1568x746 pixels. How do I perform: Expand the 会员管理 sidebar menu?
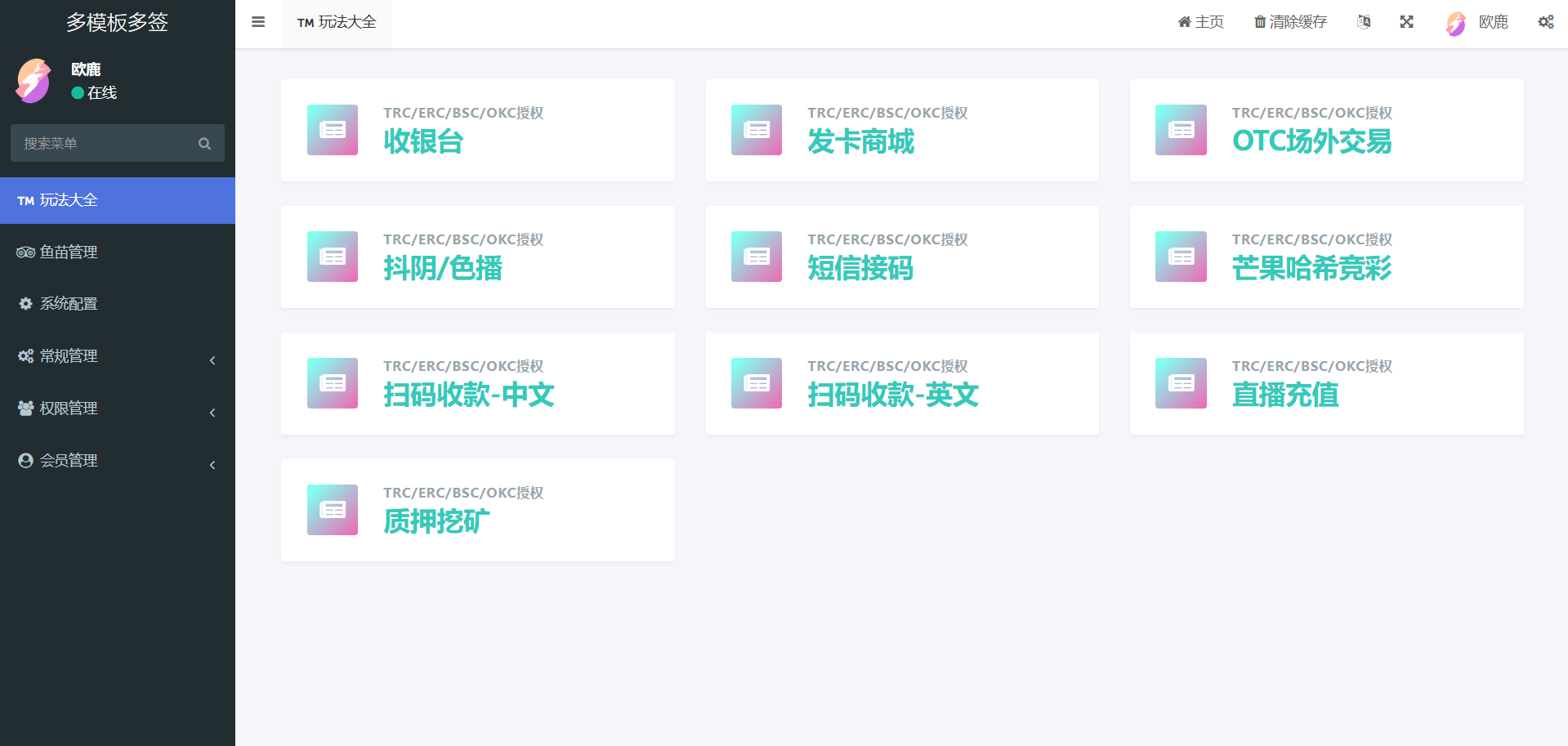pyautogui.click(x=118, y=461)
